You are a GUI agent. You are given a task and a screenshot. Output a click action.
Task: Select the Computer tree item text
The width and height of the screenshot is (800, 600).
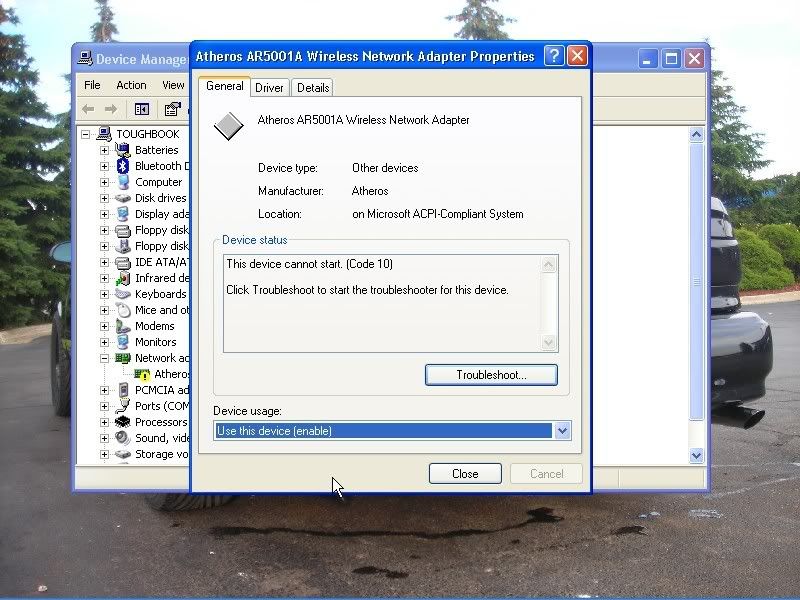[158, 182]
